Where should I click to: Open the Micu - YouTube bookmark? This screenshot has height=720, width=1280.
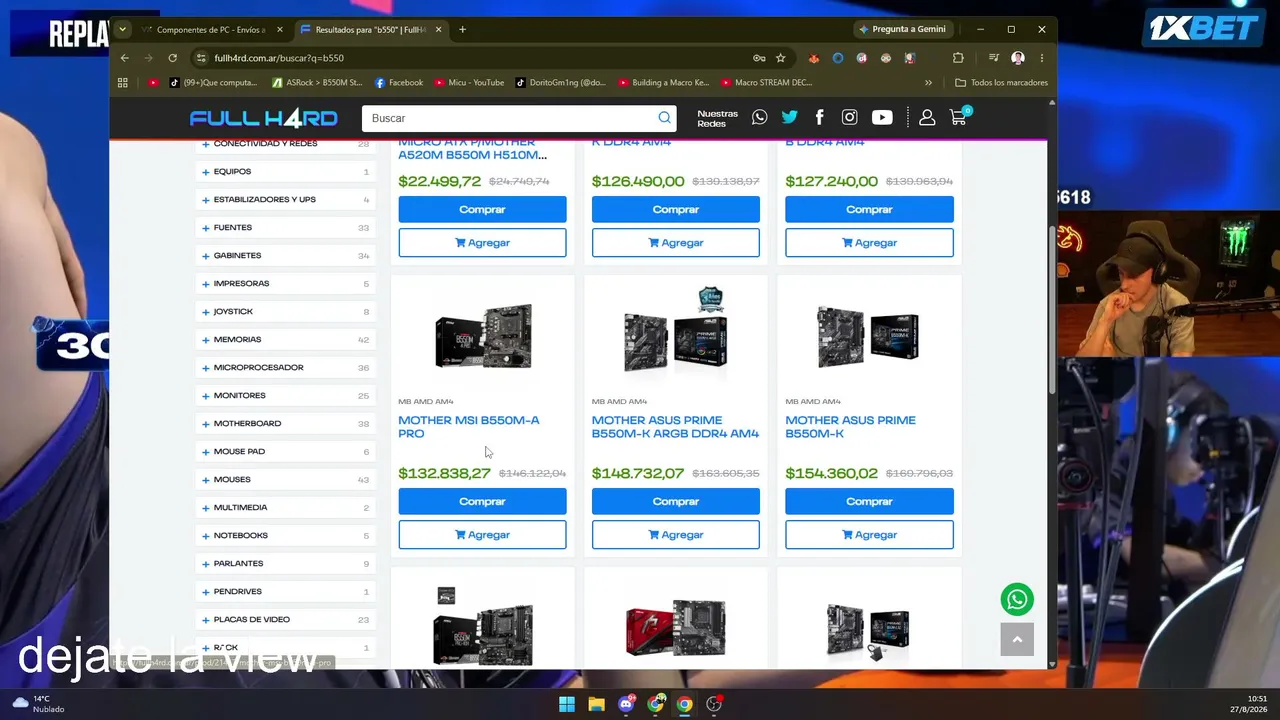(x=469, y=83)
